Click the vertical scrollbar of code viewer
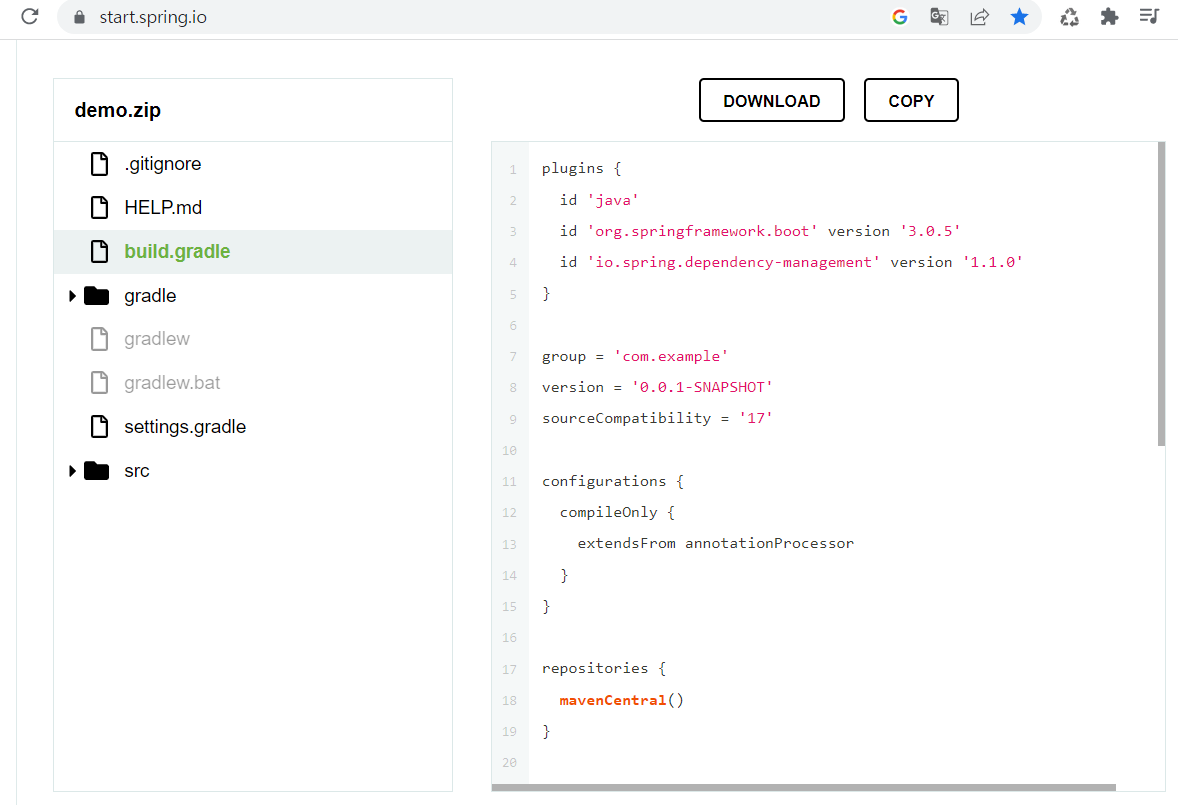The height and width of the screenshot is (805, 1178). point(1161,294)
